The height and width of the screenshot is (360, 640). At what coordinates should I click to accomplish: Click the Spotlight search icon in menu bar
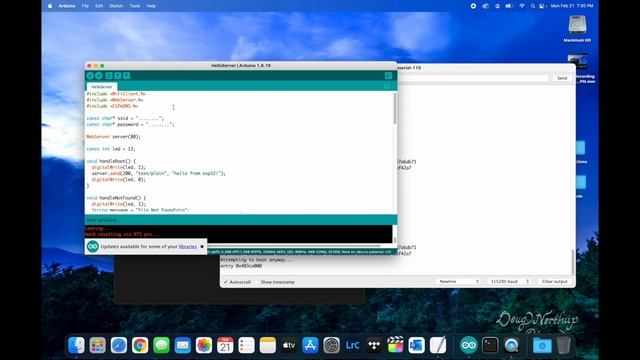pos(533,6)
